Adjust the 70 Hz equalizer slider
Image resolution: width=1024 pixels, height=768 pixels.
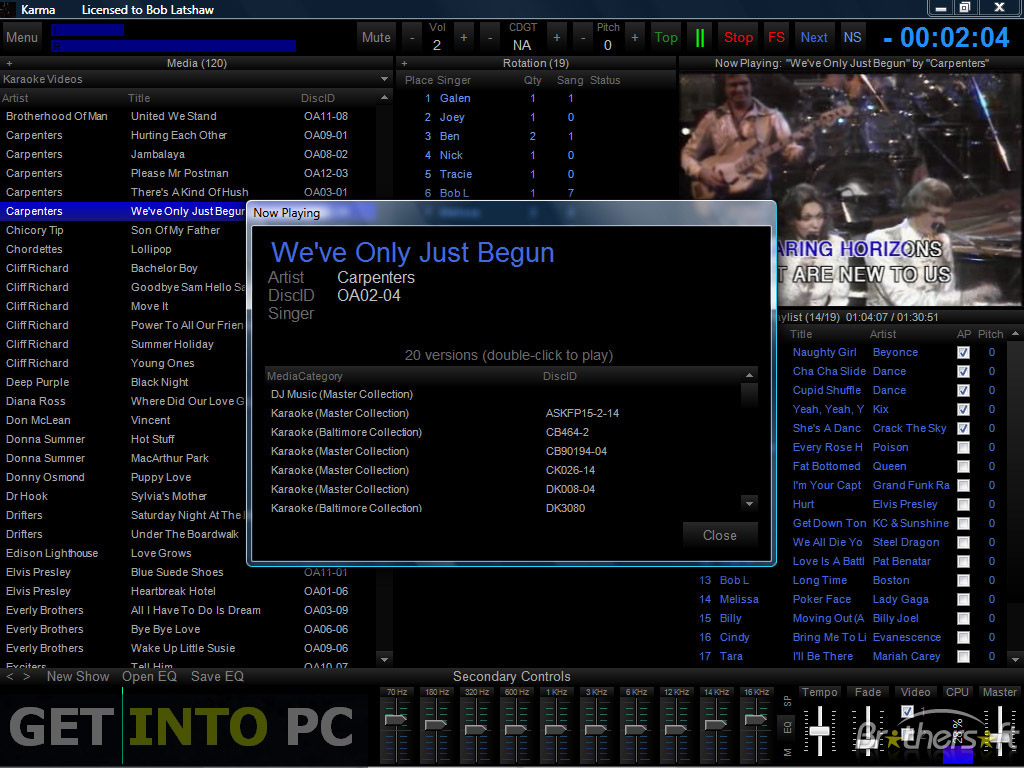click(396, 720)
